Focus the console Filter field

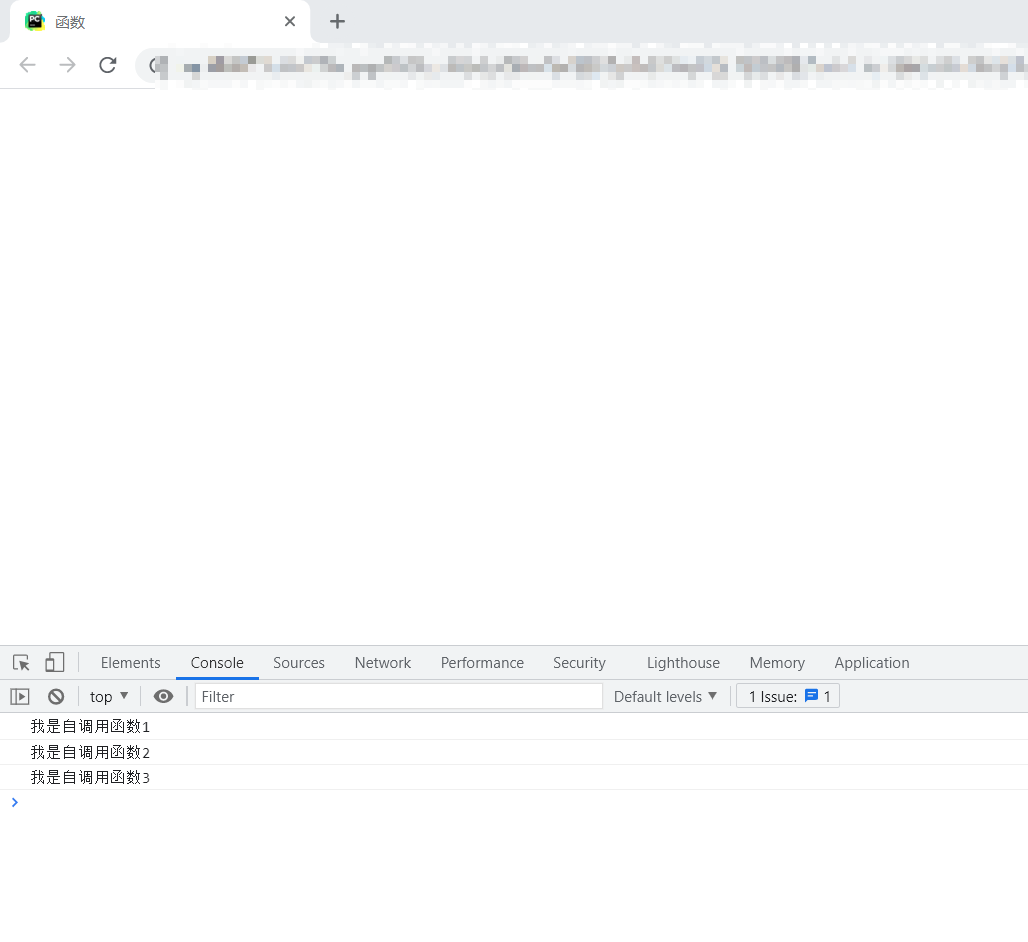(399, 696)
